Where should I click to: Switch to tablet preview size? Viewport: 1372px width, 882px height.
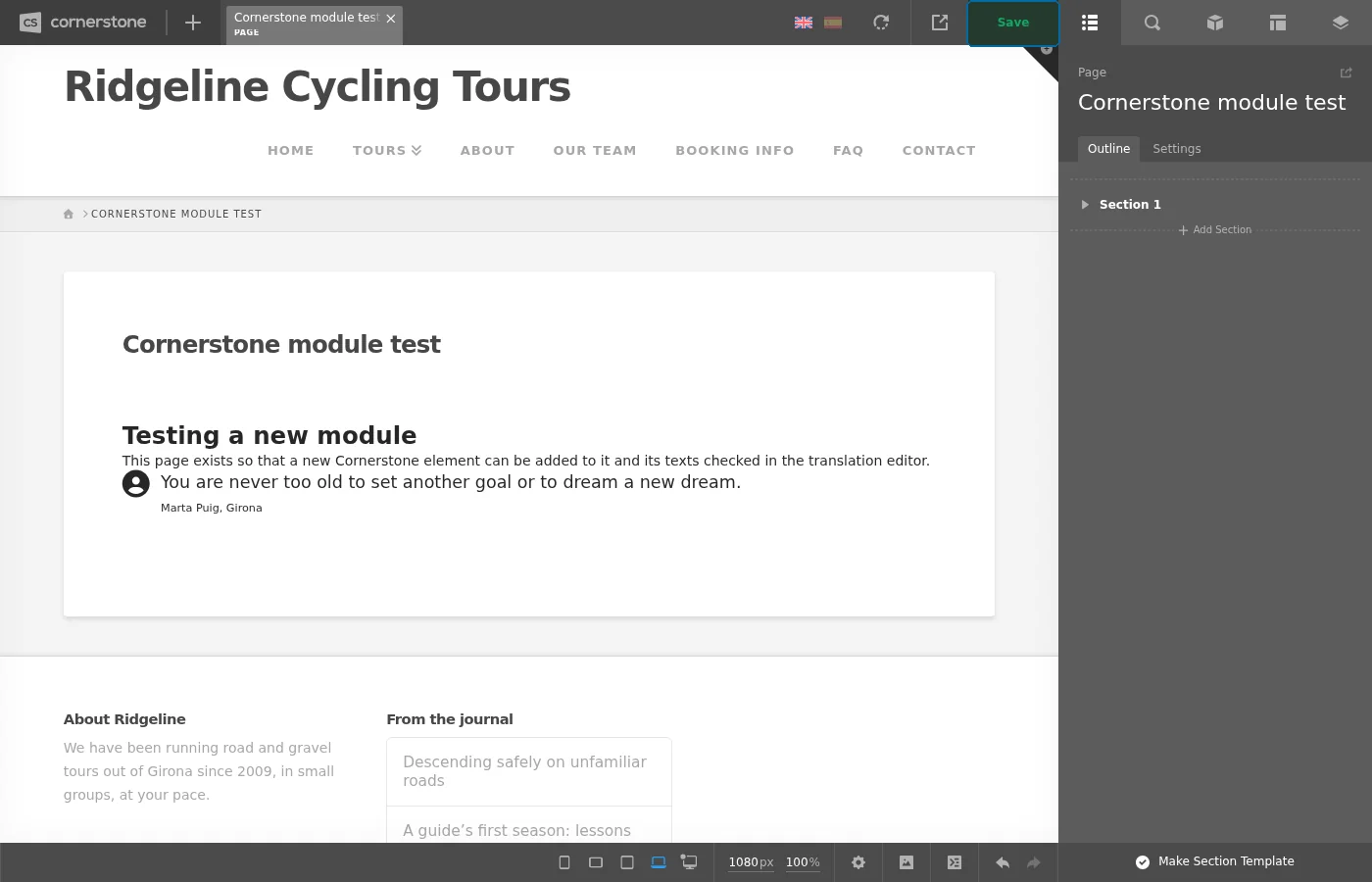(x=627, y=862)
